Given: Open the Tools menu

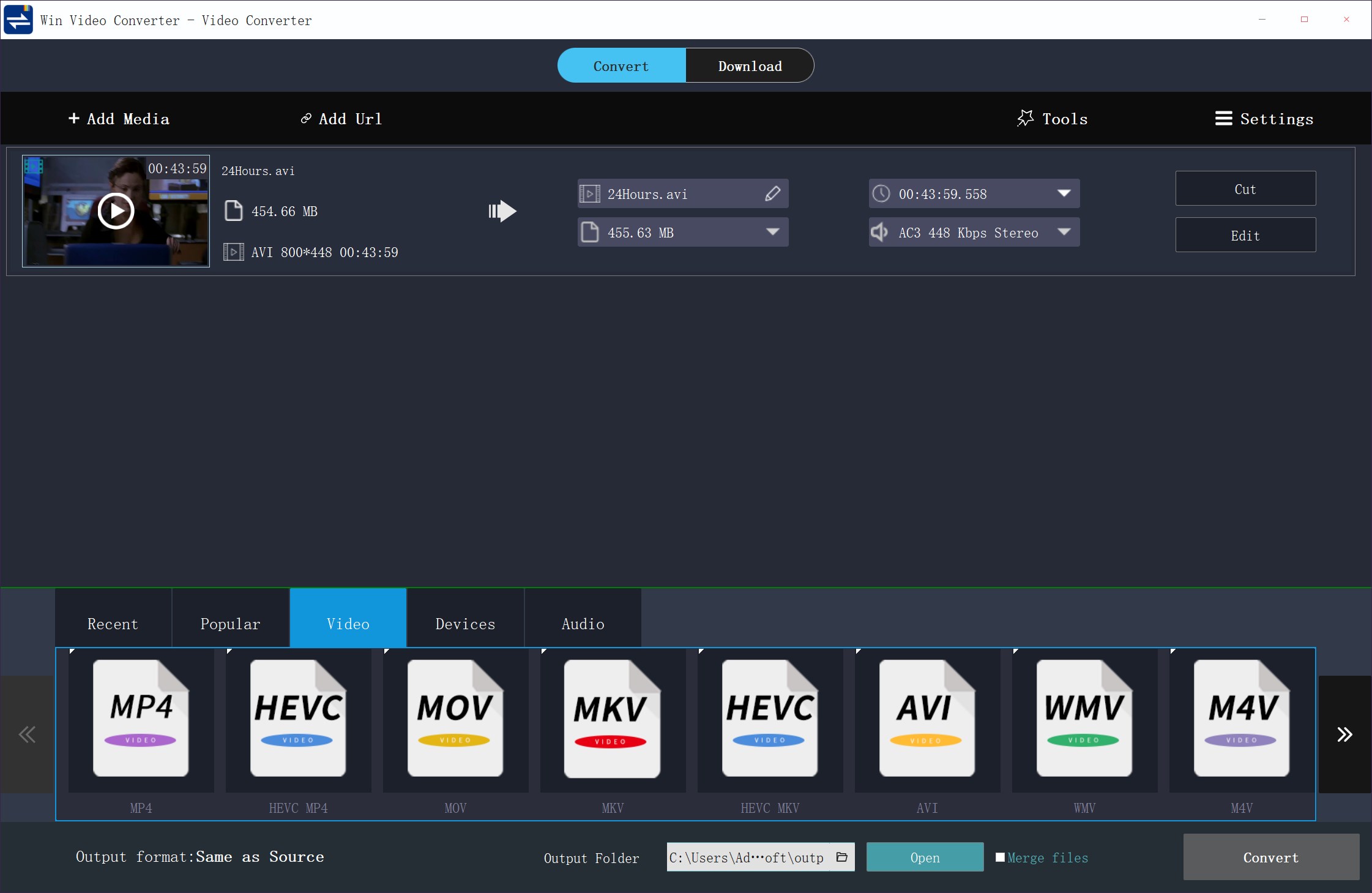Looking at the screenshot, I should (x=1053, y=119).
